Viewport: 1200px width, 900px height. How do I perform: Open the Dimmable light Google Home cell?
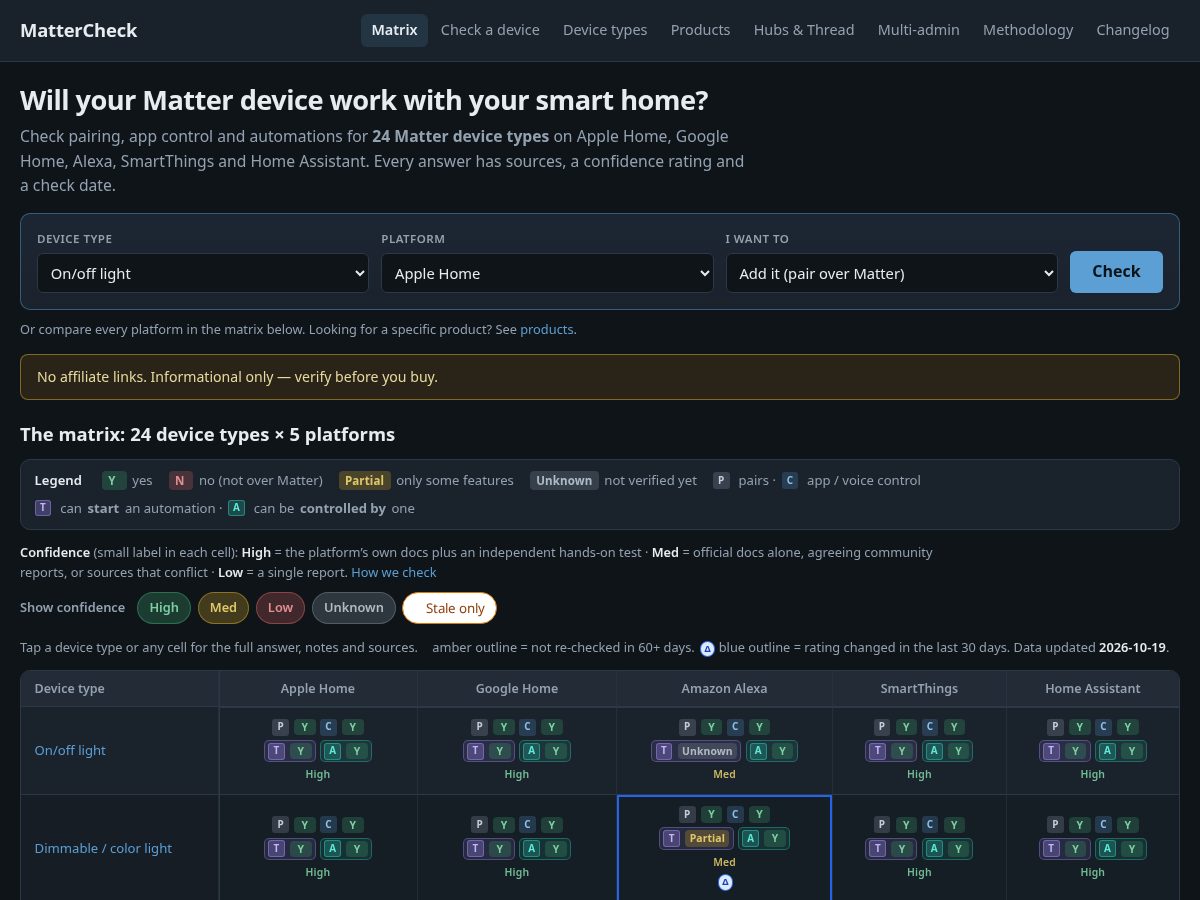click(x=517, y=848)
